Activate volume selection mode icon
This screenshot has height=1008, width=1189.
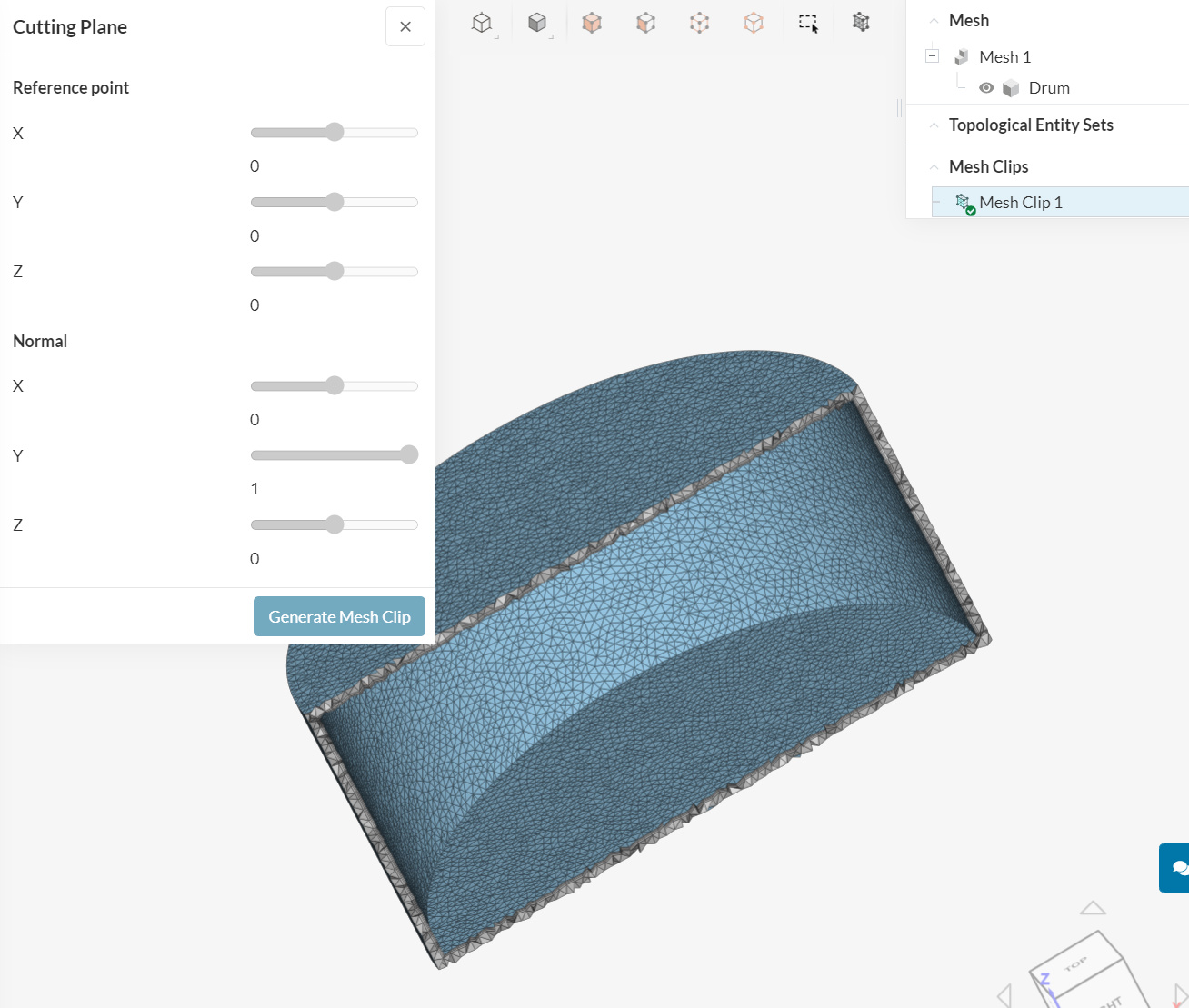click(592, 24)
